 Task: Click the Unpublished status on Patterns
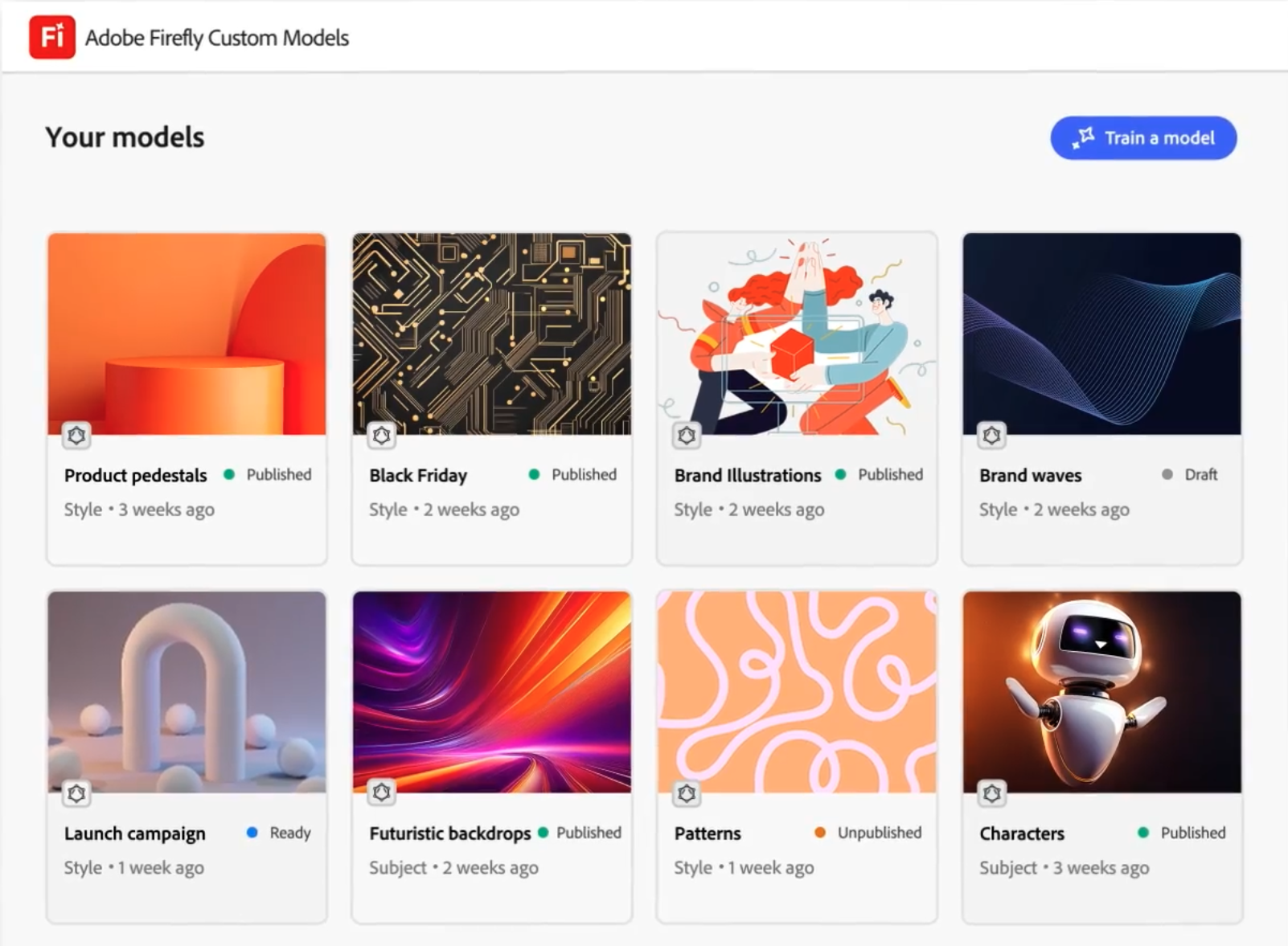point(879,833)
